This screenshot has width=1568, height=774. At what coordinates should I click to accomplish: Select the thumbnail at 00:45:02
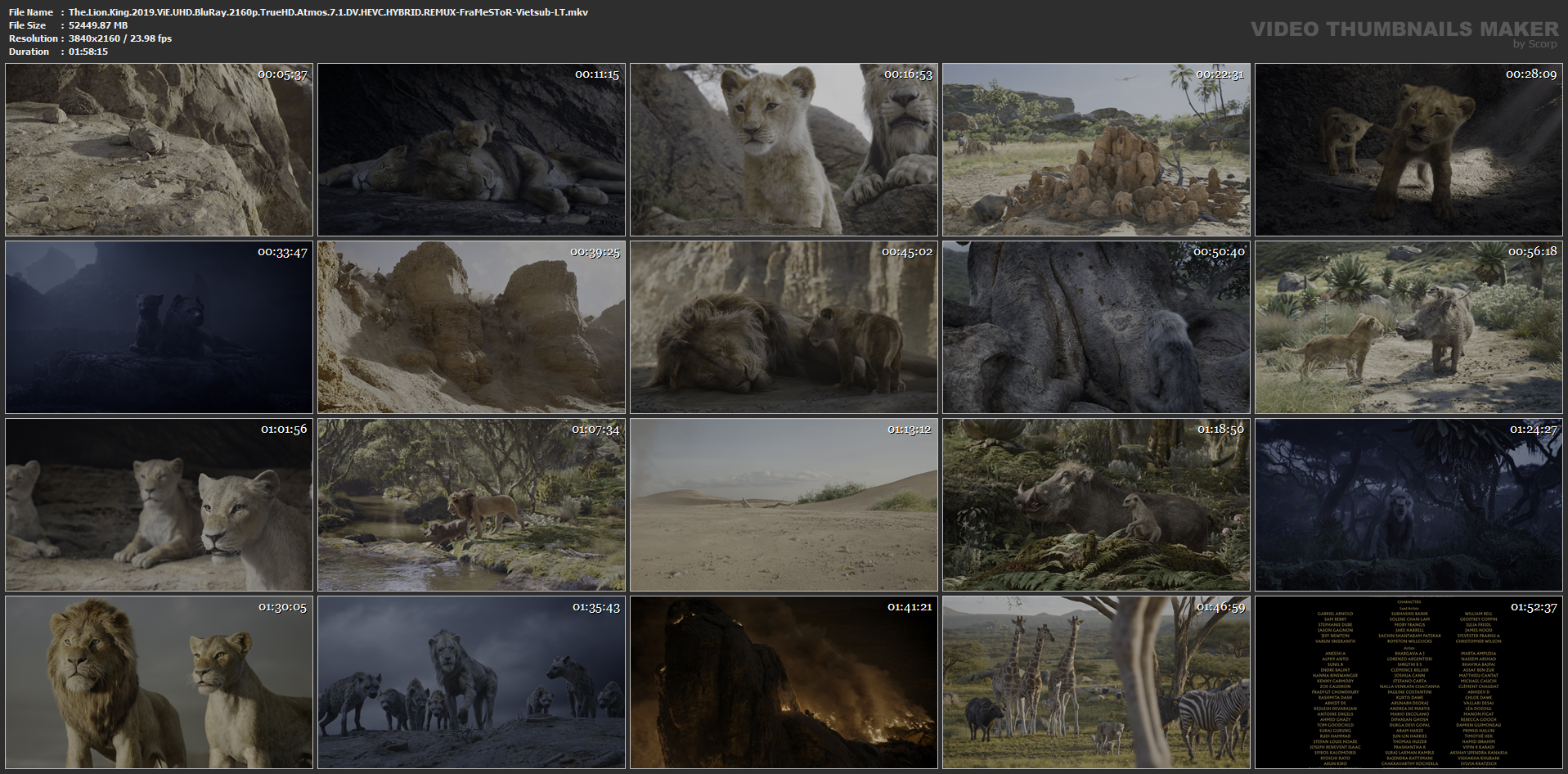click(x=784, y=327)
